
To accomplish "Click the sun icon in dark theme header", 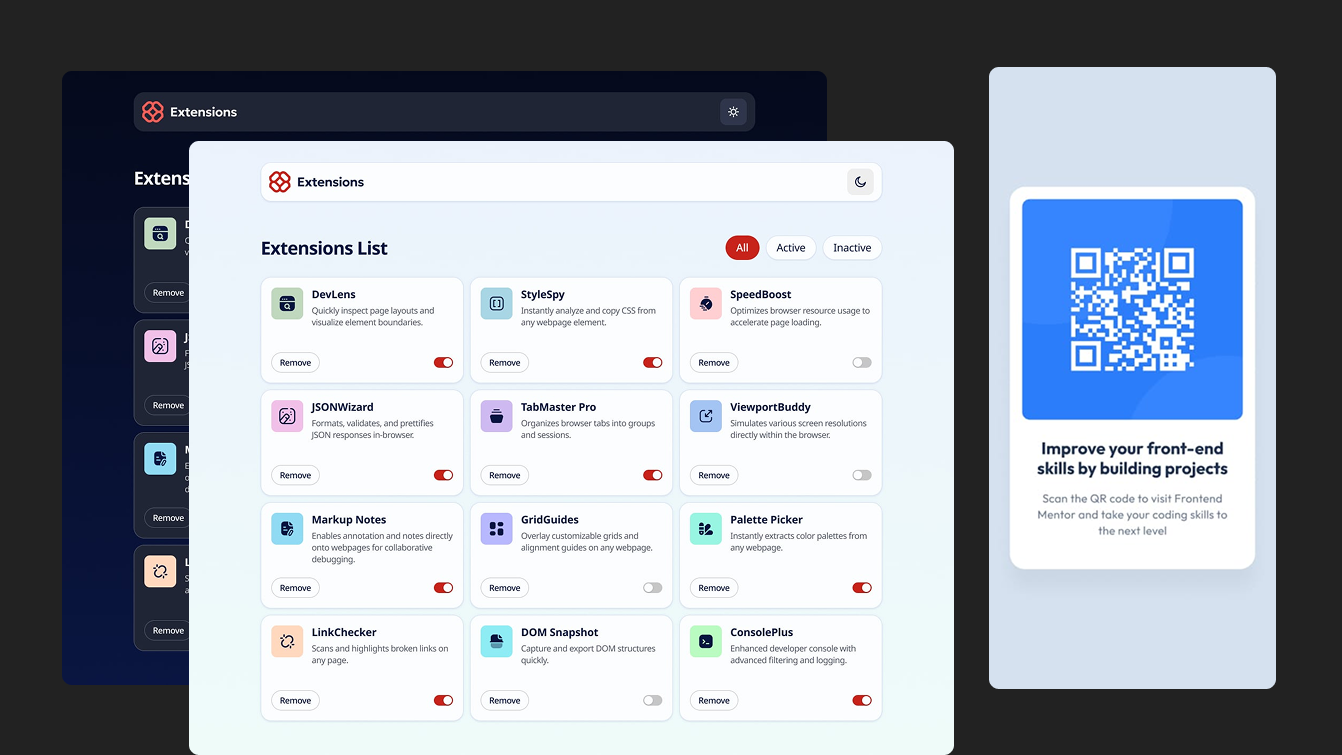I will click(x=733, y=112).
